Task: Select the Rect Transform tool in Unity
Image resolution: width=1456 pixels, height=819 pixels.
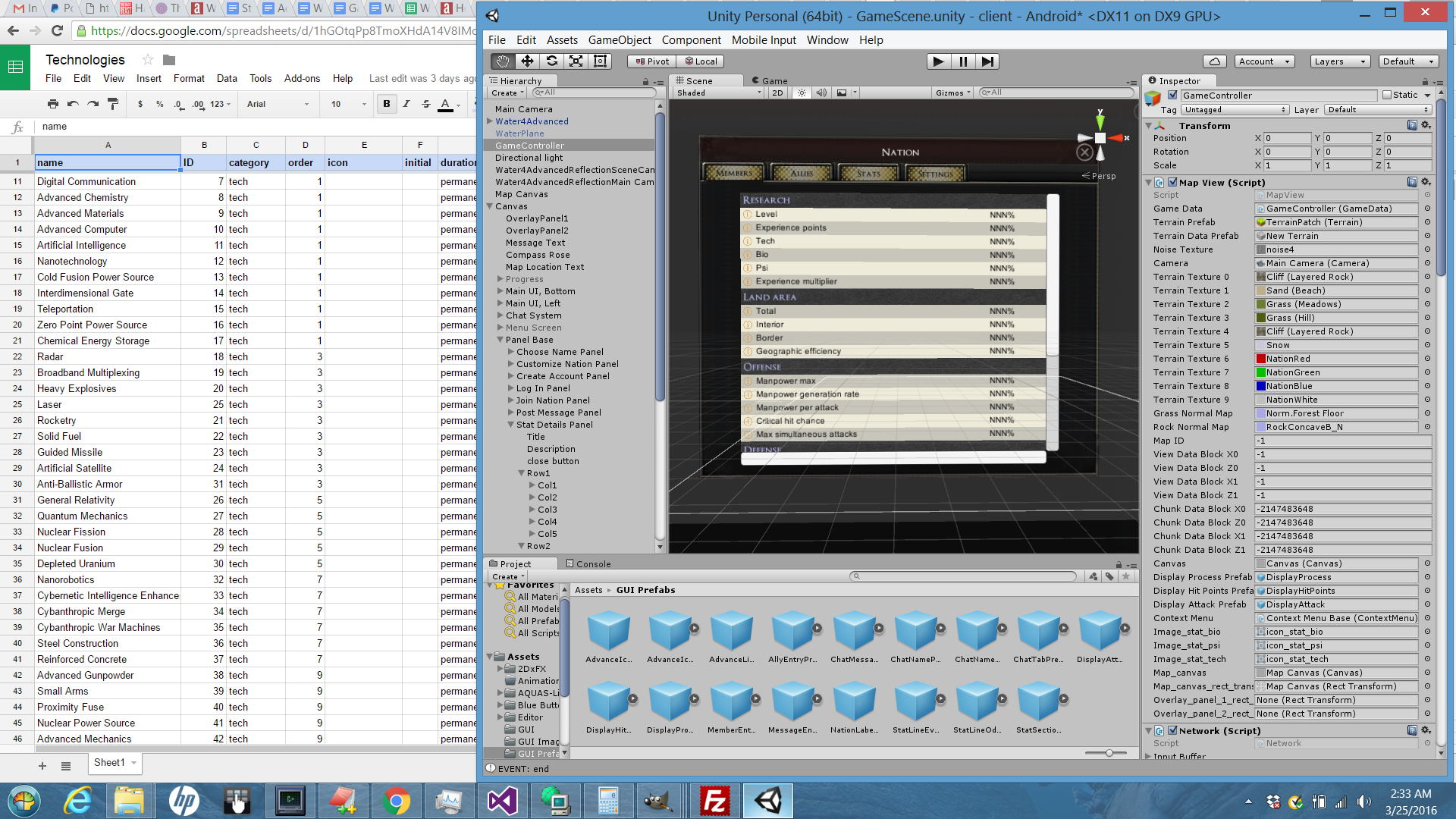Action: (x=600, y=61)
